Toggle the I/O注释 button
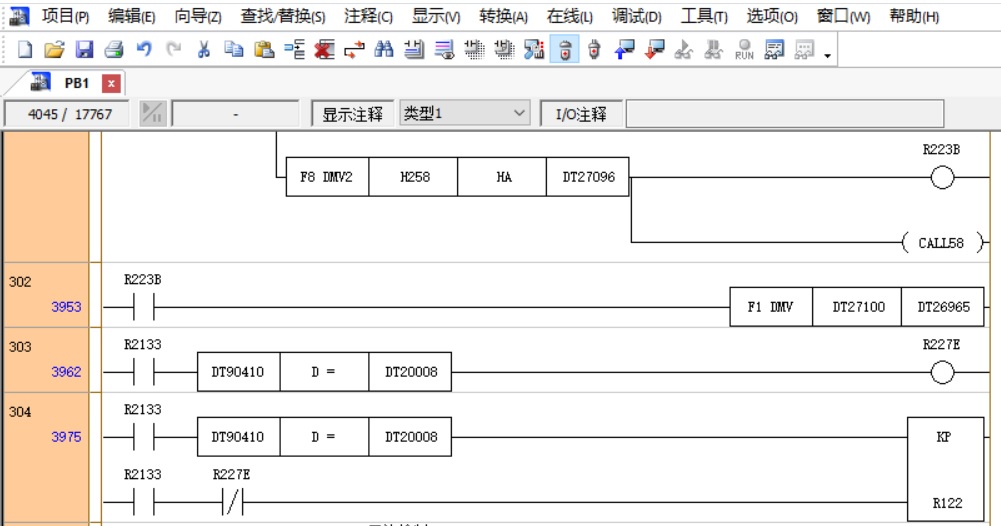 pos(581,114)
